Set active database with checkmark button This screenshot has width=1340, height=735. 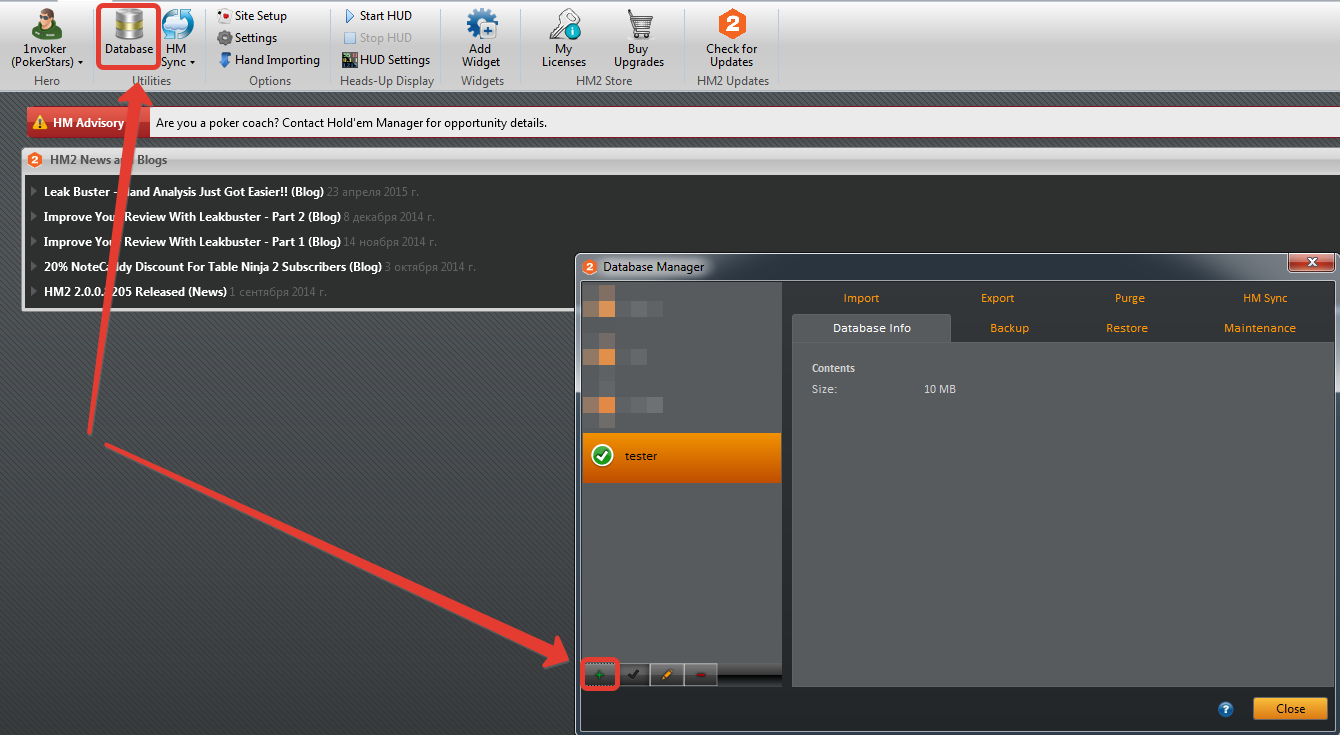634,675
